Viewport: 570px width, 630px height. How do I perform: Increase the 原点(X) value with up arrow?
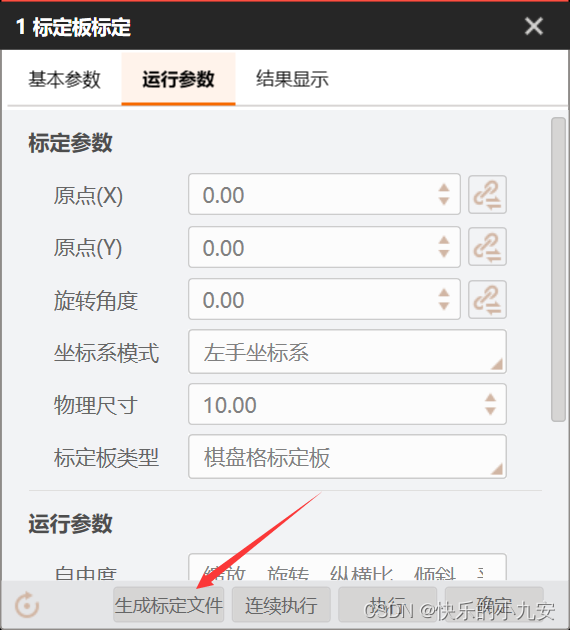click(x=444, y=188)
